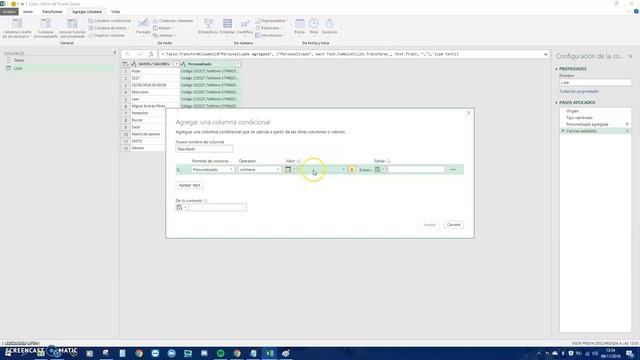The height and width of the screenshot is (360, 640).
Task: Open the Archivo menu
Action: pos(9,11)
